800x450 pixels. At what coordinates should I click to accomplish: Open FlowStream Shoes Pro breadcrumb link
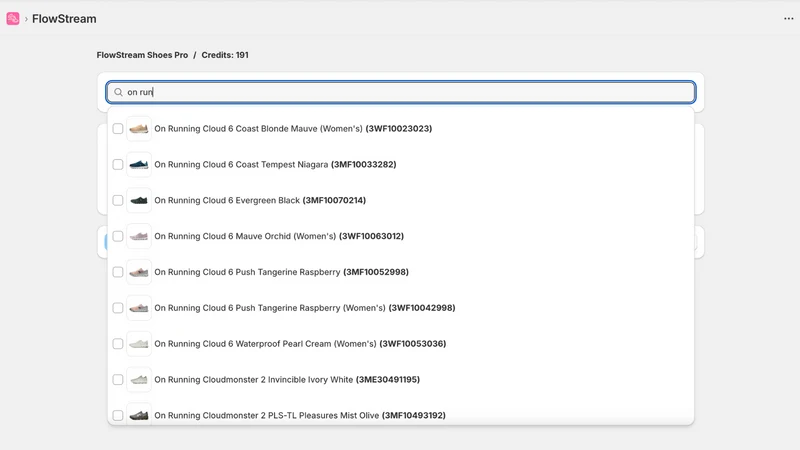(142, 55)
